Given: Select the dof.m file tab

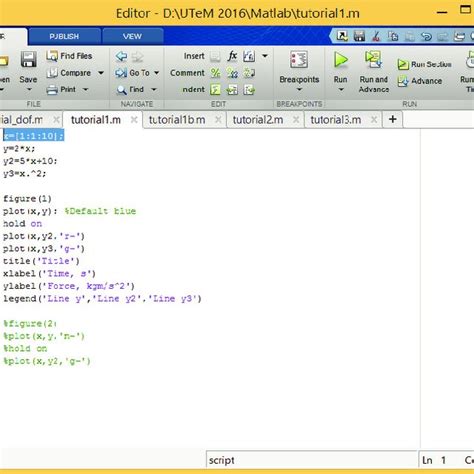Looking at the screenshot, I should [x=21, y=120].
